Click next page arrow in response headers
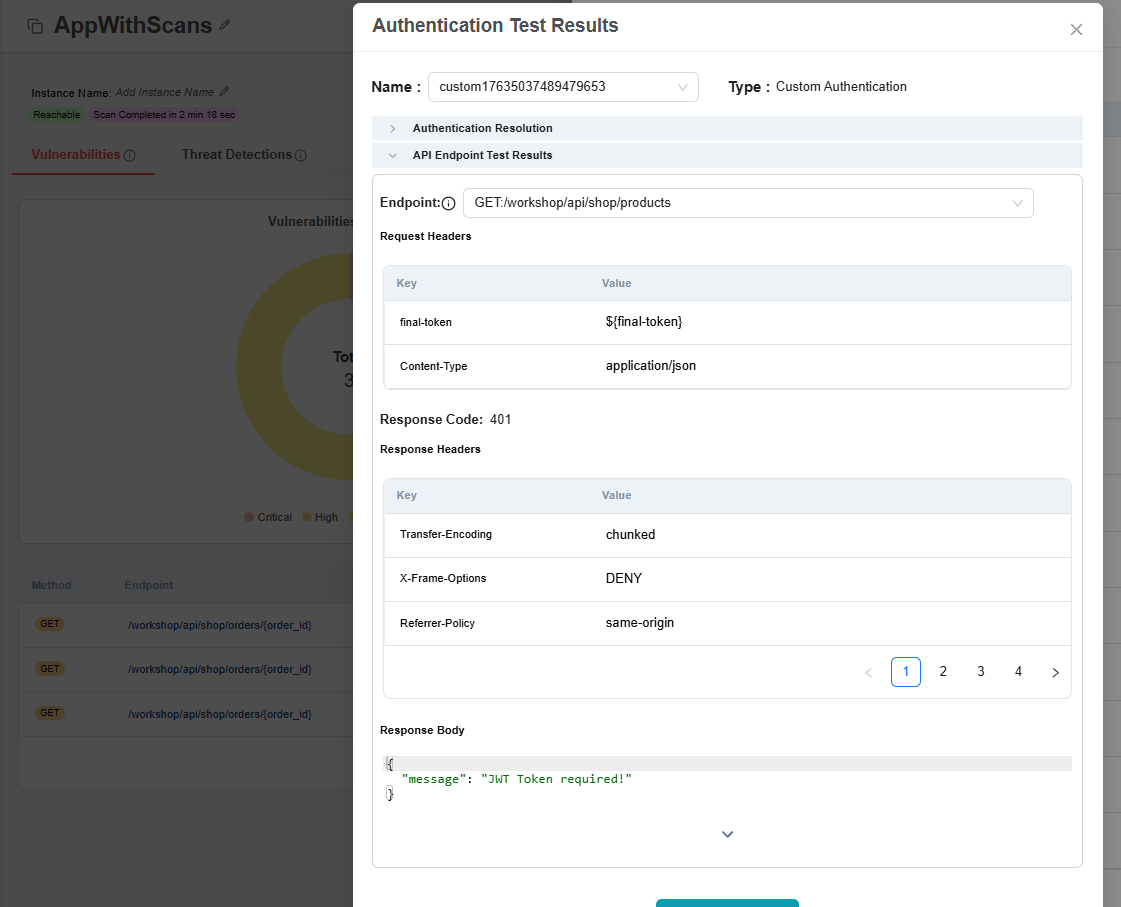 [x=1055, y=672]
